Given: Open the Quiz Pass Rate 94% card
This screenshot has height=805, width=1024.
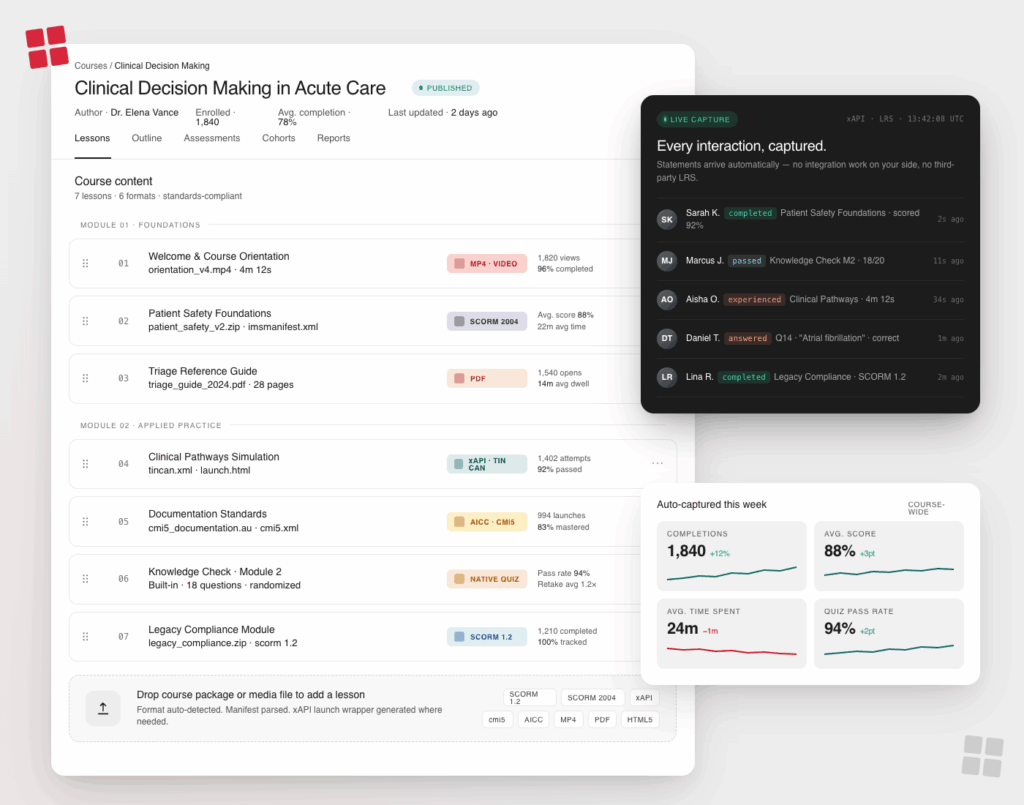Looking at the screenshot, I should click(889, 633).
